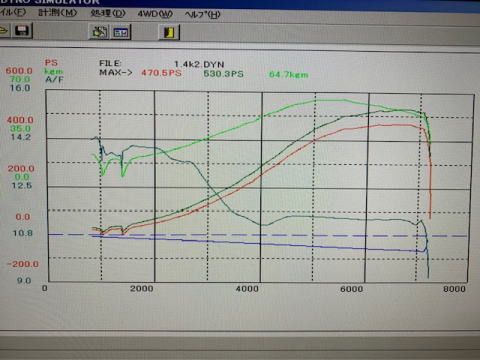Click the floppy disk save icon
The height and width of the screenshot is (360, 480).
(22, 31)
